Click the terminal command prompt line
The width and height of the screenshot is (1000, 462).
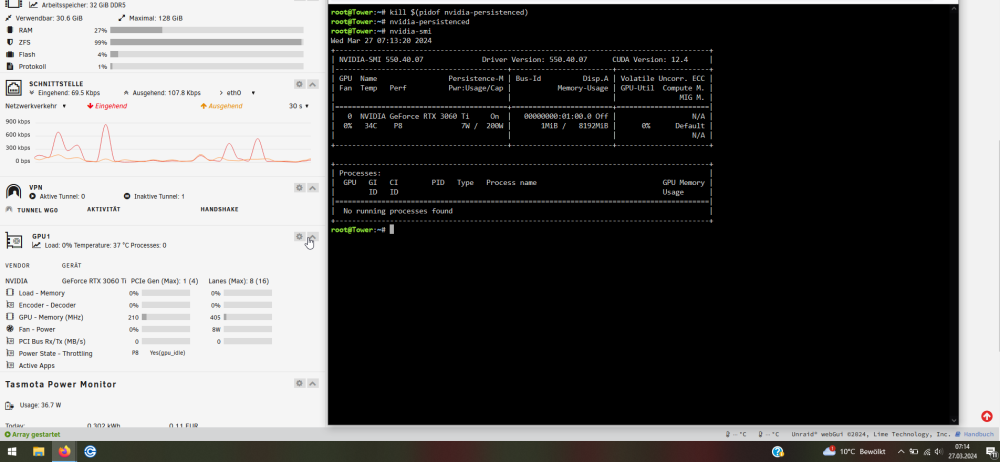coord(362,229)
